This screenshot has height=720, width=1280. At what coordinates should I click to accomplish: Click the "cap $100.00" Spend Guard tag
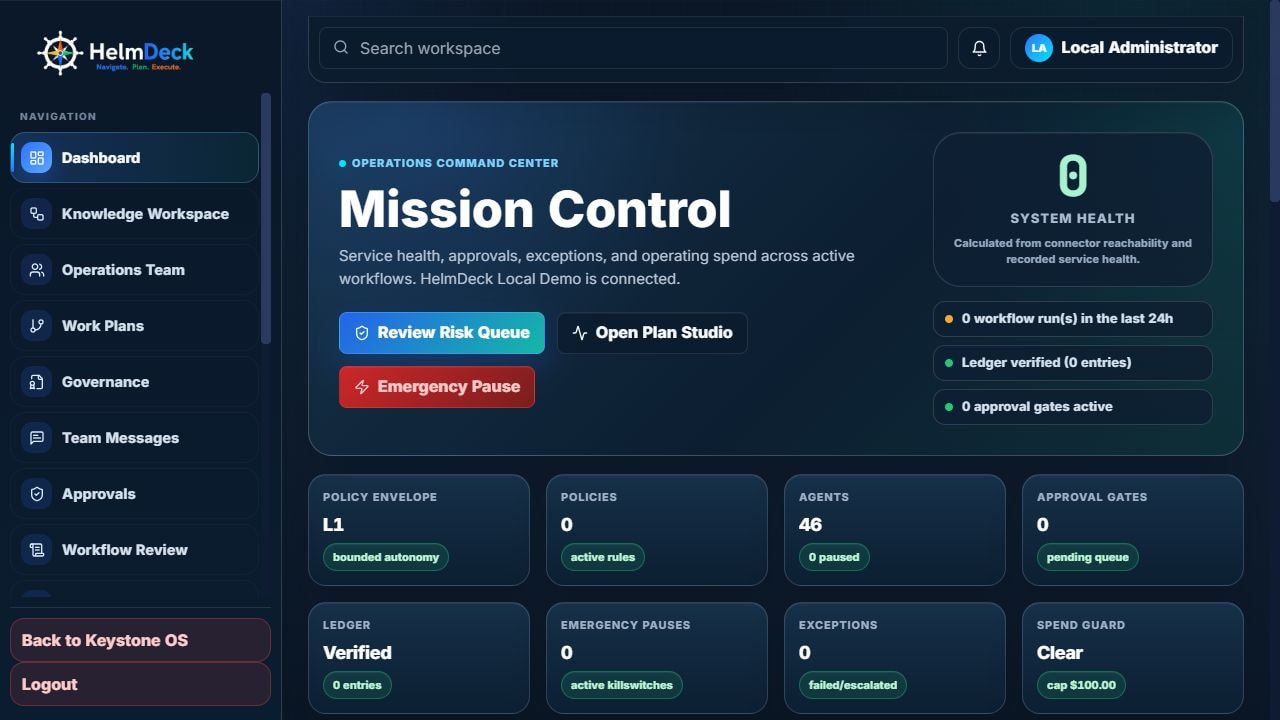pyautogui.click(x=1082, y=685)
